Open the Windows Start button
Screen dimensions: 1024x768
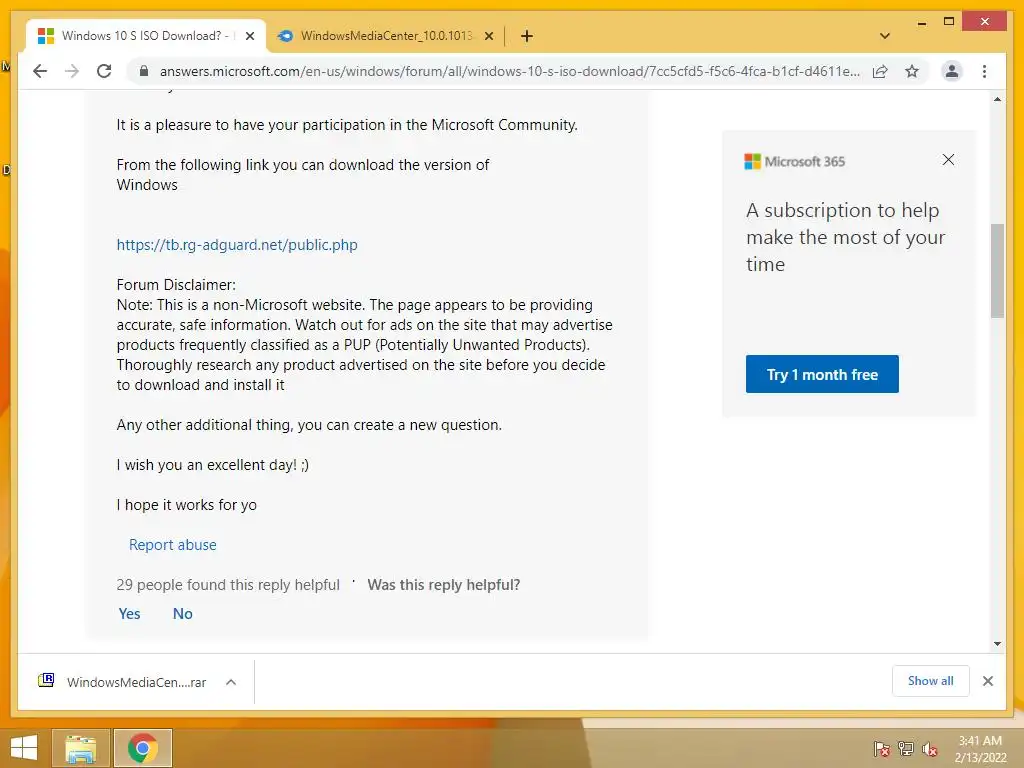24,748
